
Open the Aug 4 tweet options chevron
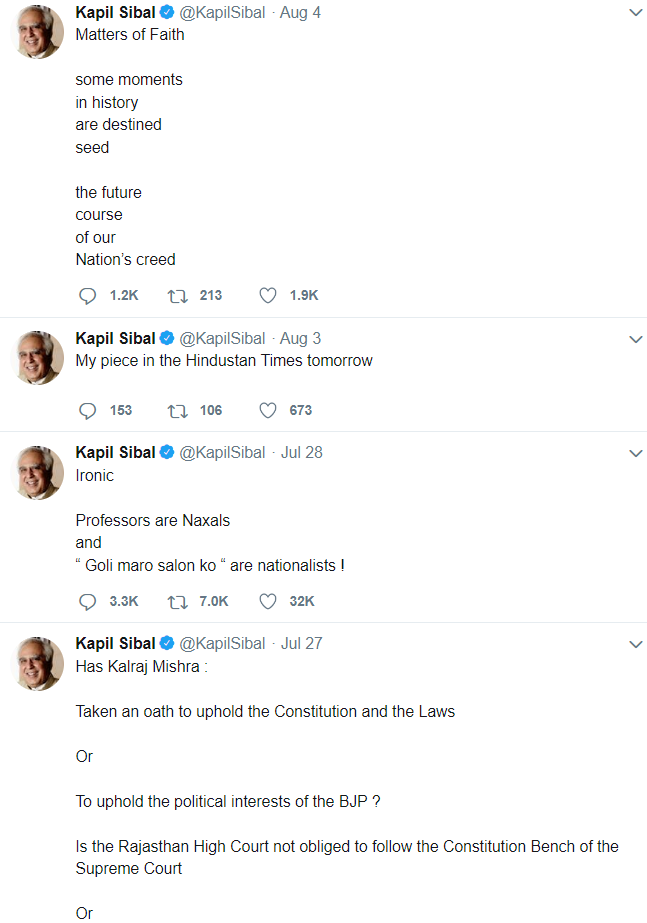[x=635, y=13]
